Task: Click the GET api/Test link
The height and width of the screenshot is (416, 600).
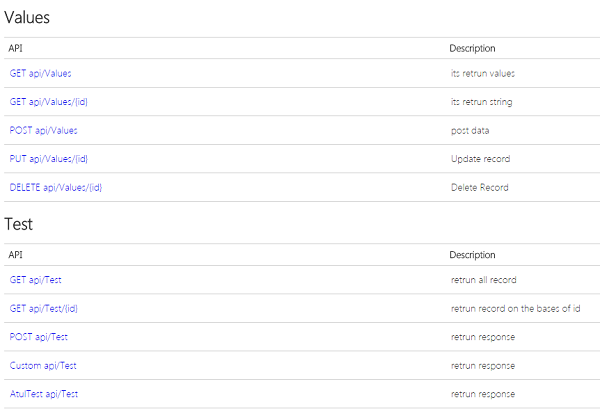Action: coord(36,280)
